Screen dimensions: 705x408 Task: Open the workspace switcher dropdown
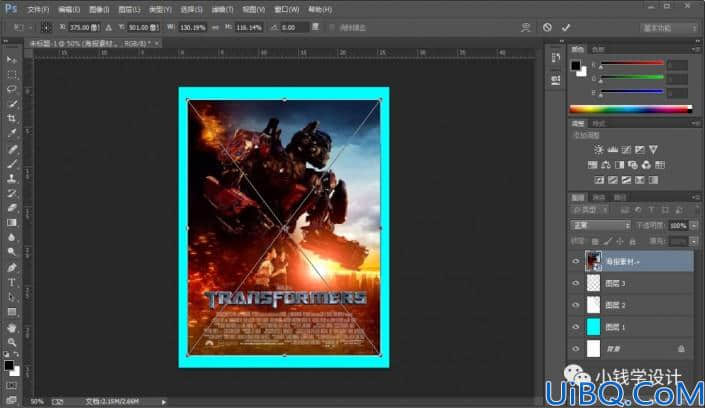coord(669,28)
